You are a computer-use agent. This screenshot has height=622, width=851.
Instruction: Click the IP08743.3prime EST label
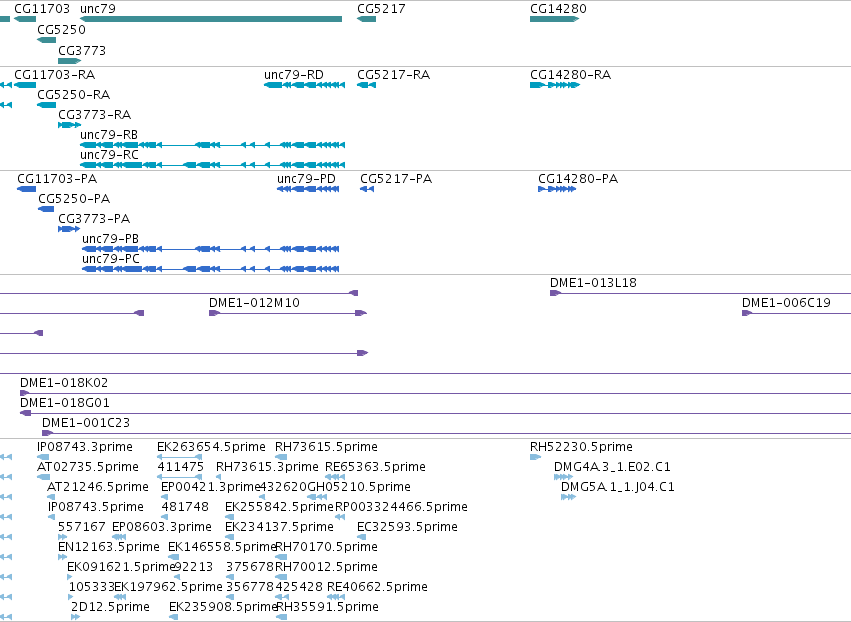(85, 447)
